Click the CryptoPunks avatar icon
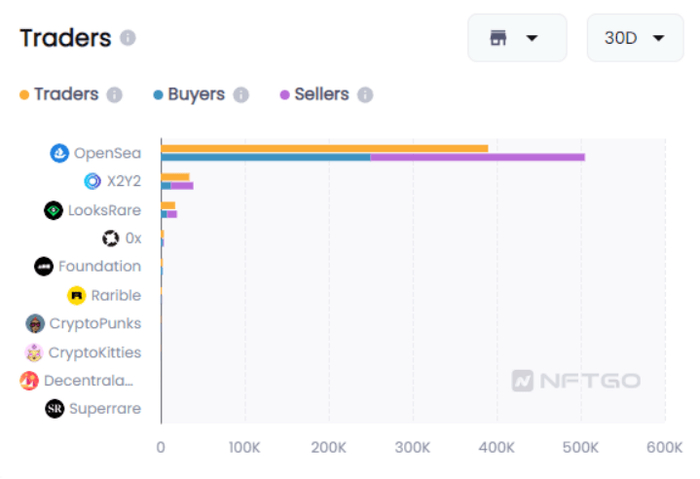 tap(35, 323)
